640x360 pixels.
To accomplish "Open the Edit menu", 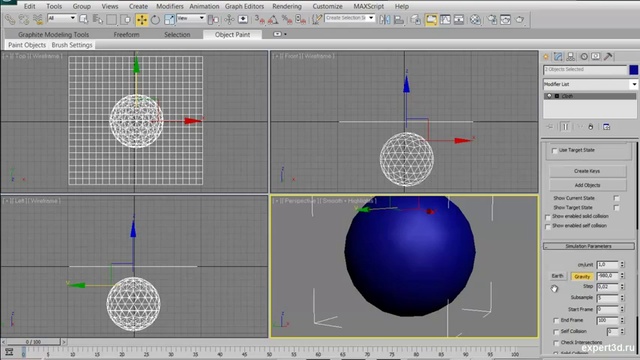I will [x=29, y=6].
